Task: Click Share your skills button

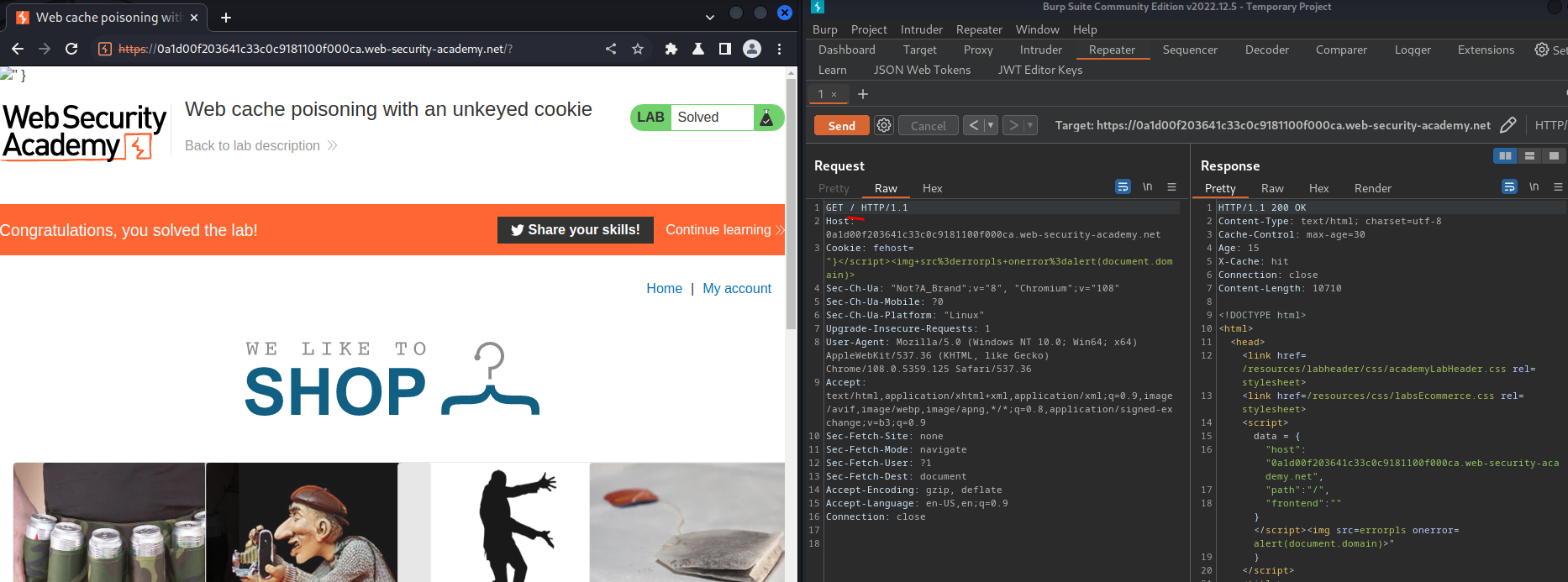Action: 576,229
